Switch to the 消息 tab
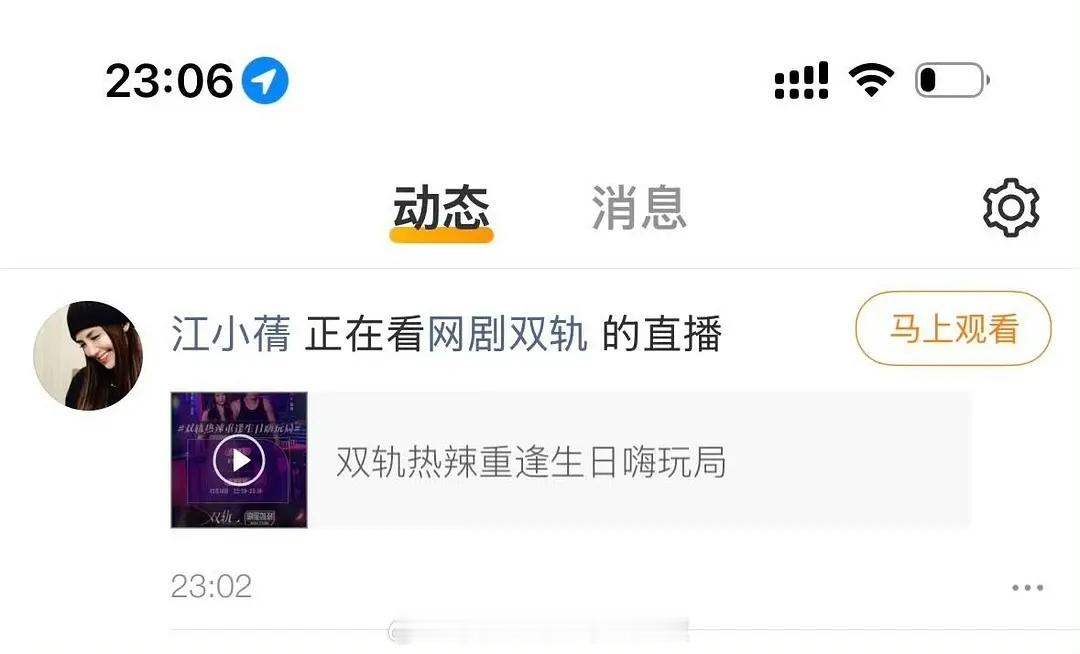 click(x=639, y=207)
